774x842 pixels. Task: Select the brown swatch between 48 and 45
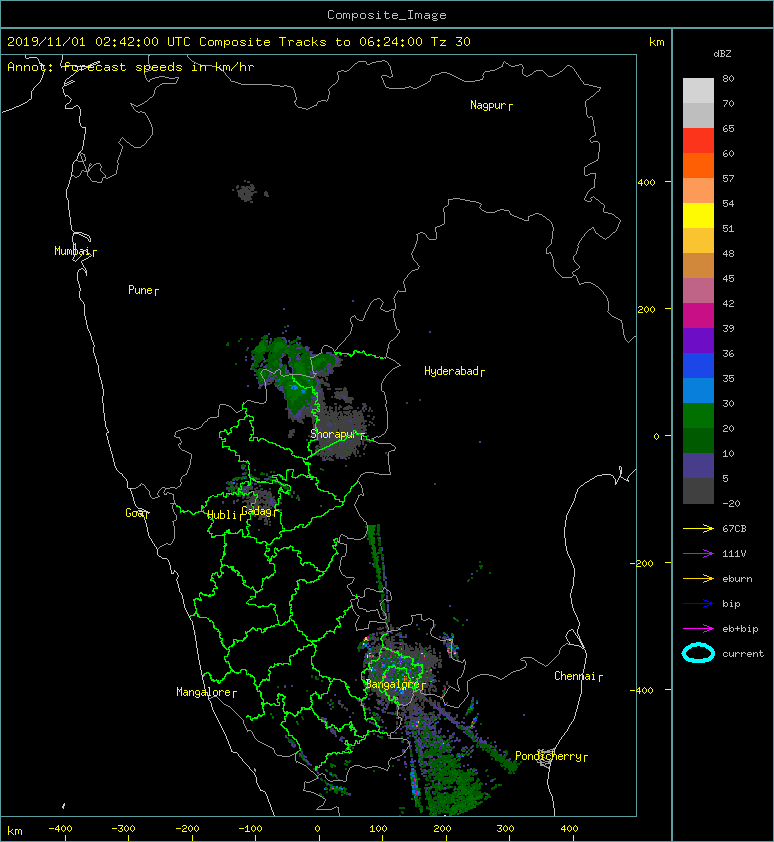[698, 265]
